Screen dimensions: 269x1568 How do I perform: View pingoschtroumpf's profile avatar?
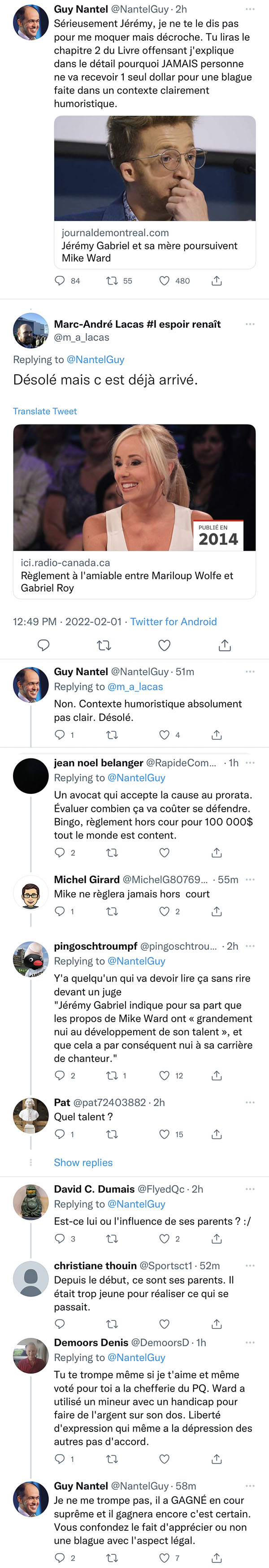(x=30, y=959)
